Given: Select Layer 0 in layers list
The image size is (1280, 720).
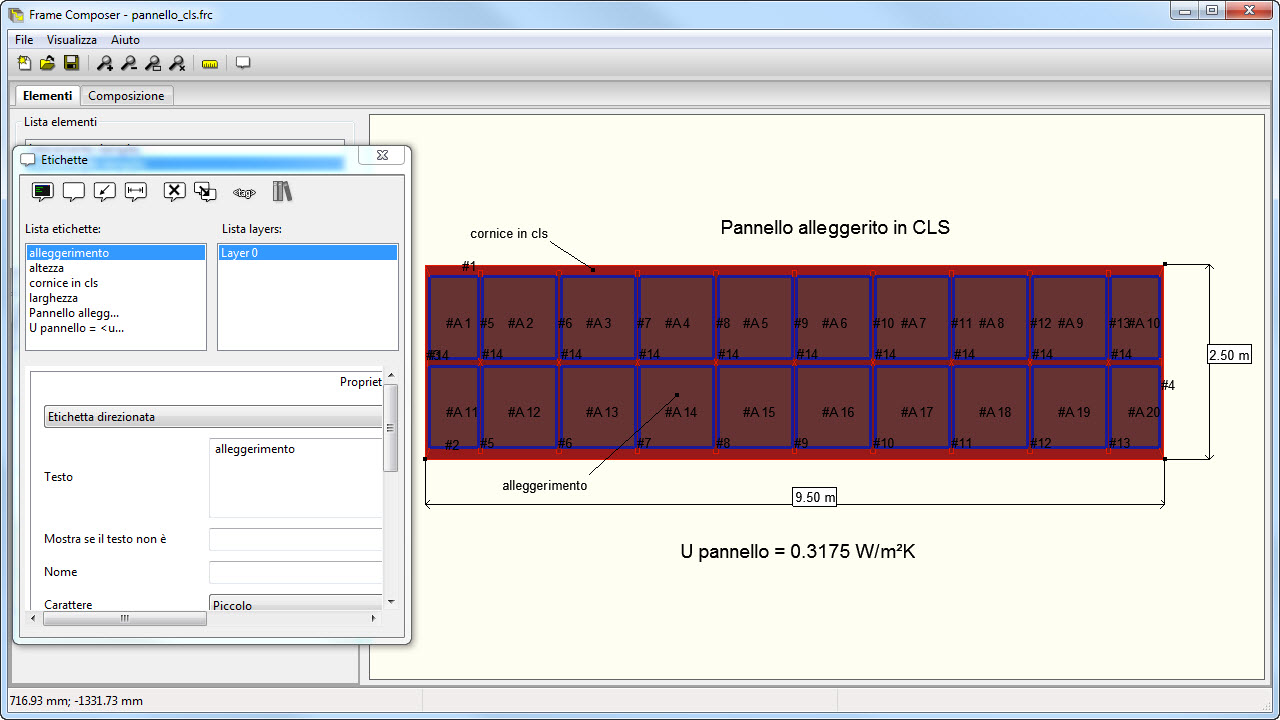Looking at the screenshot, I should tap(240, 253).
